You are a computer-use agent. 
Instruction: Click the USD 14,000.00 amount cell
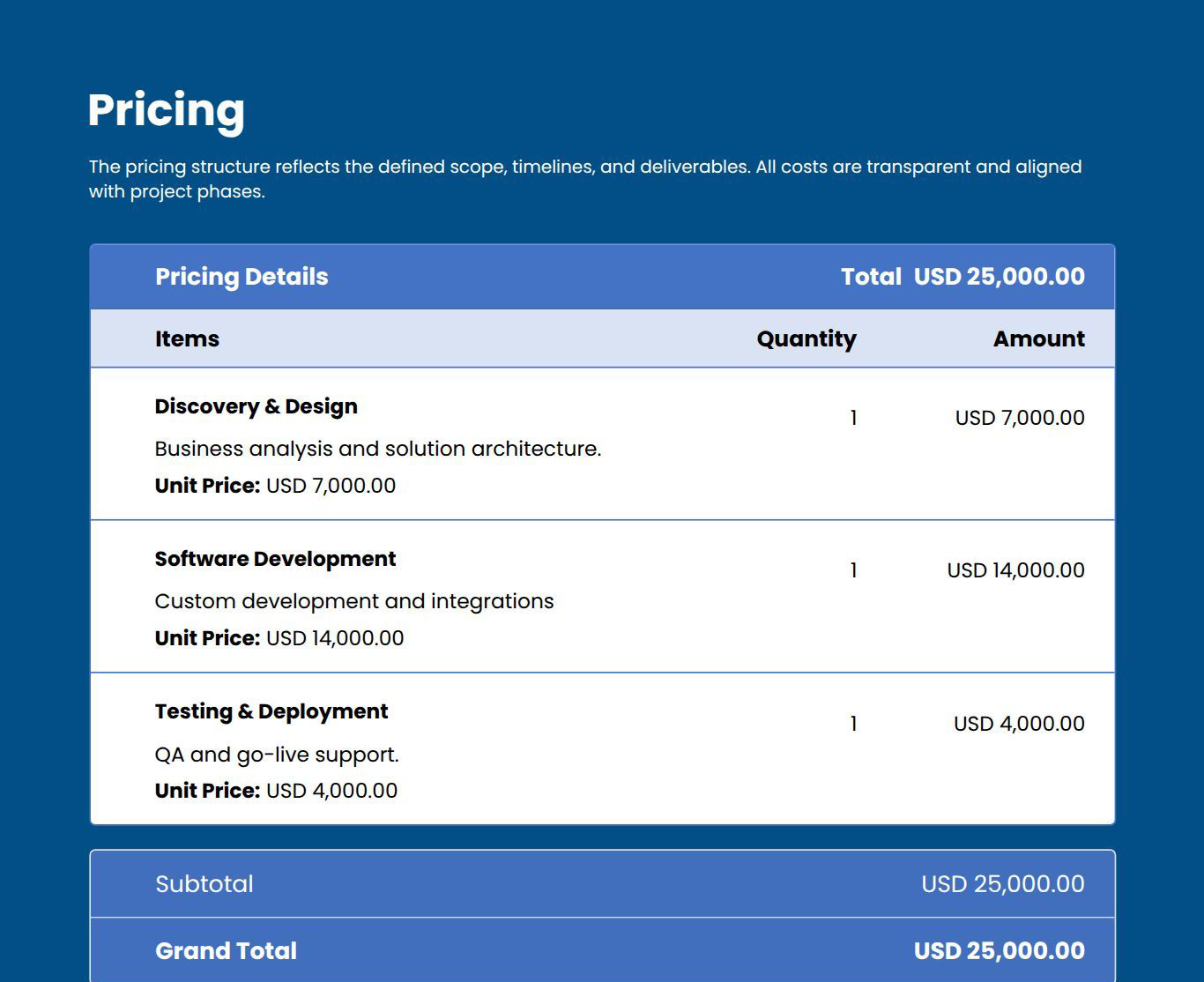coord(1014,570)
